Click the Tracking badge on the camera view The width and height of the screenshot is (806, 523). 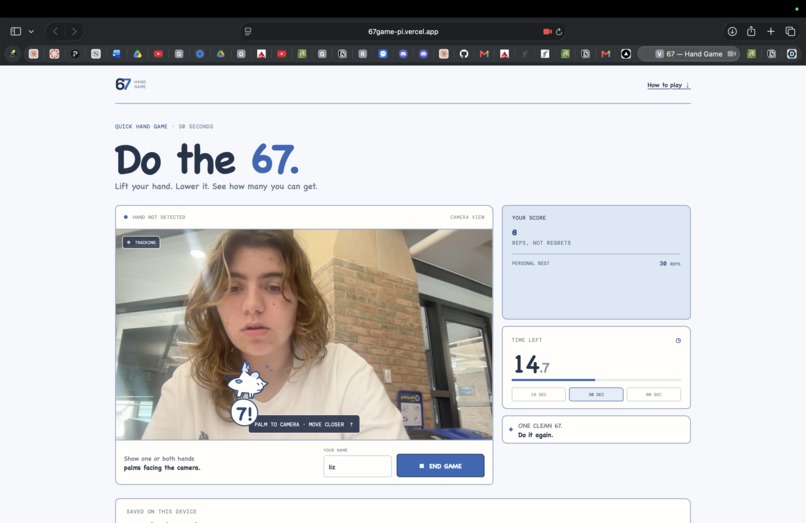(x=141, y=242)
